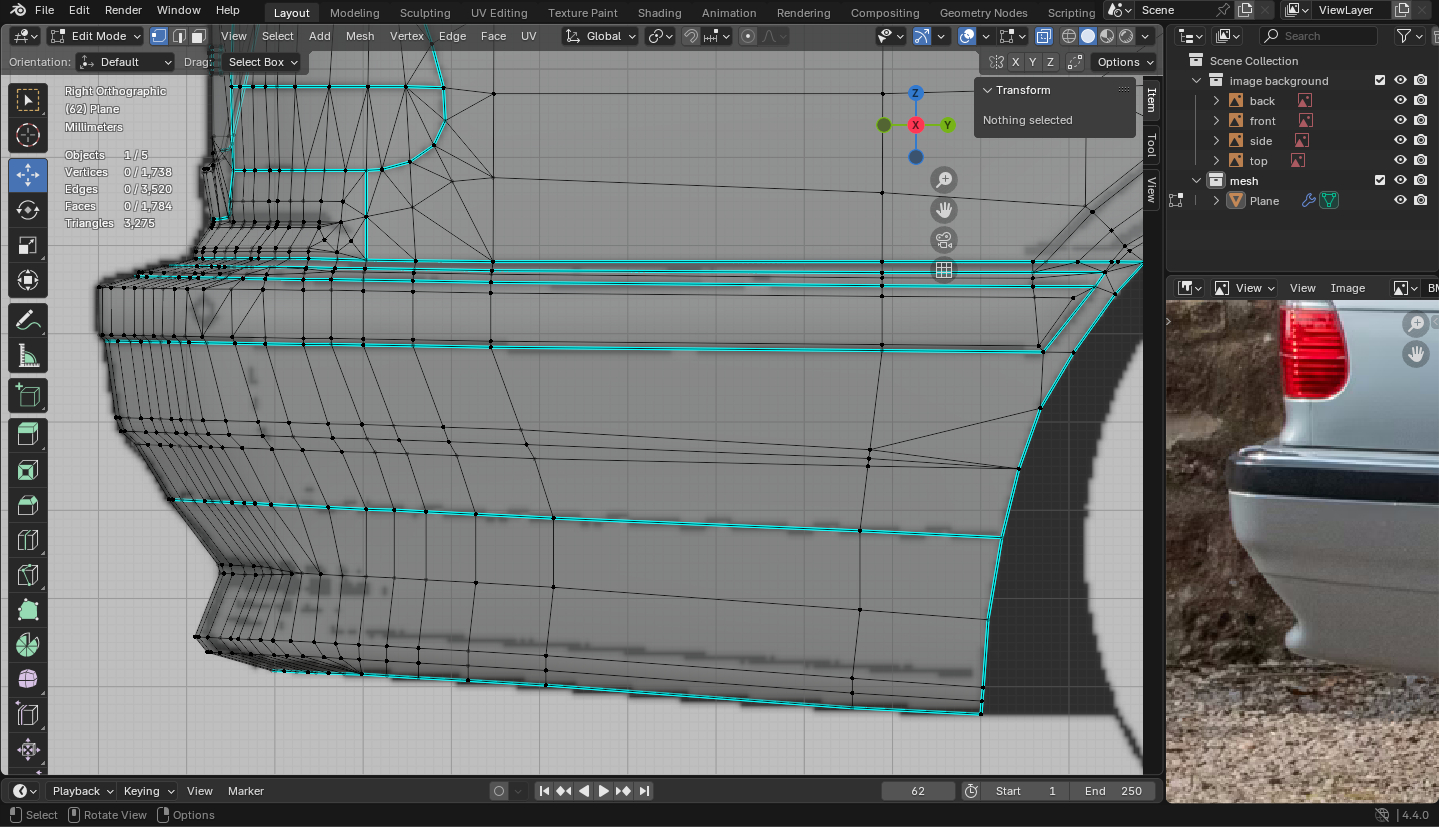Uncheck the mesh collection checkbox
Screen dimensions: 1439x827
(1380, 181)
